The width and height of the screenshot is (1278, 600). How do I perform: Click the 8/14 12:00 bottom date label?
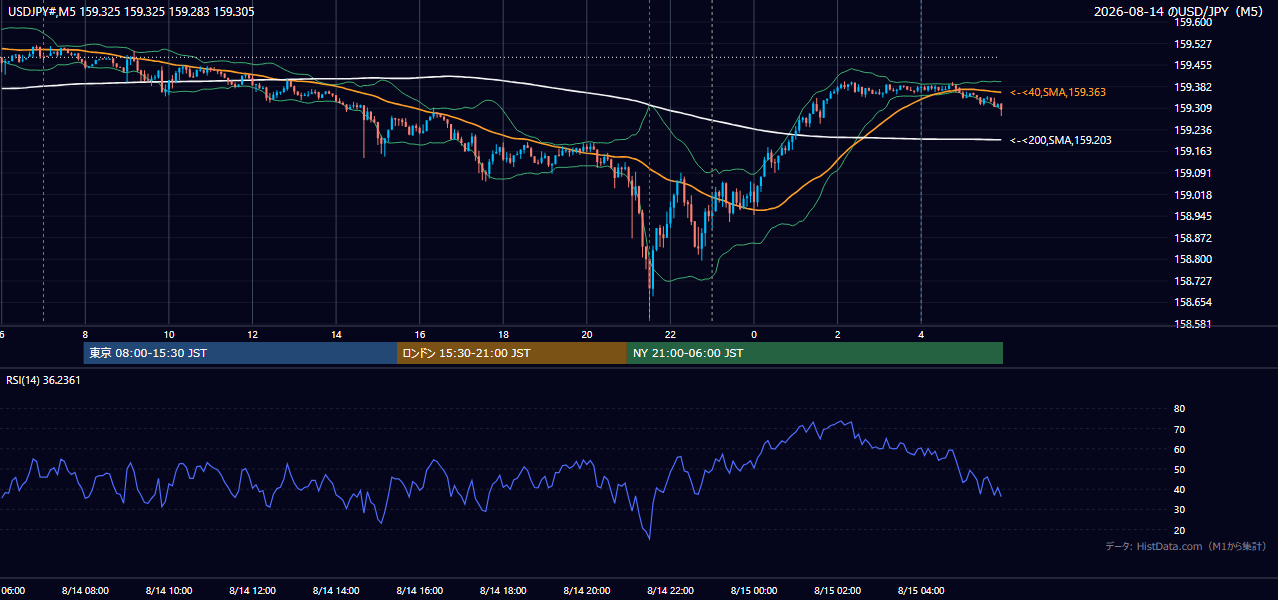pos(252,590)
